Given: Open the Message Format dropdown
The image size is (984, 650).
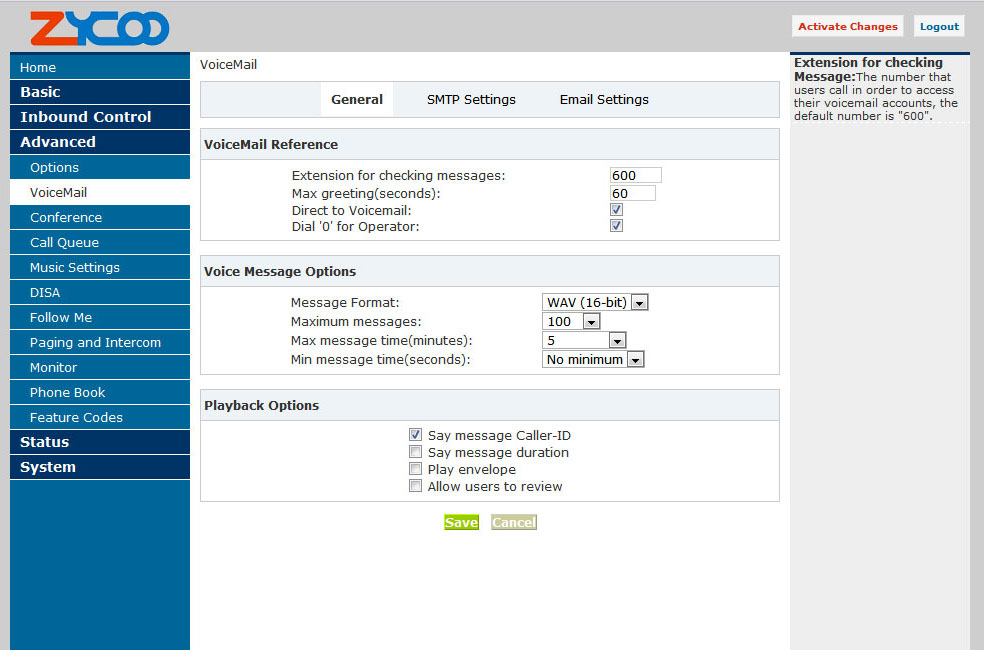Looking at the screenshot, I should point(596,303).
